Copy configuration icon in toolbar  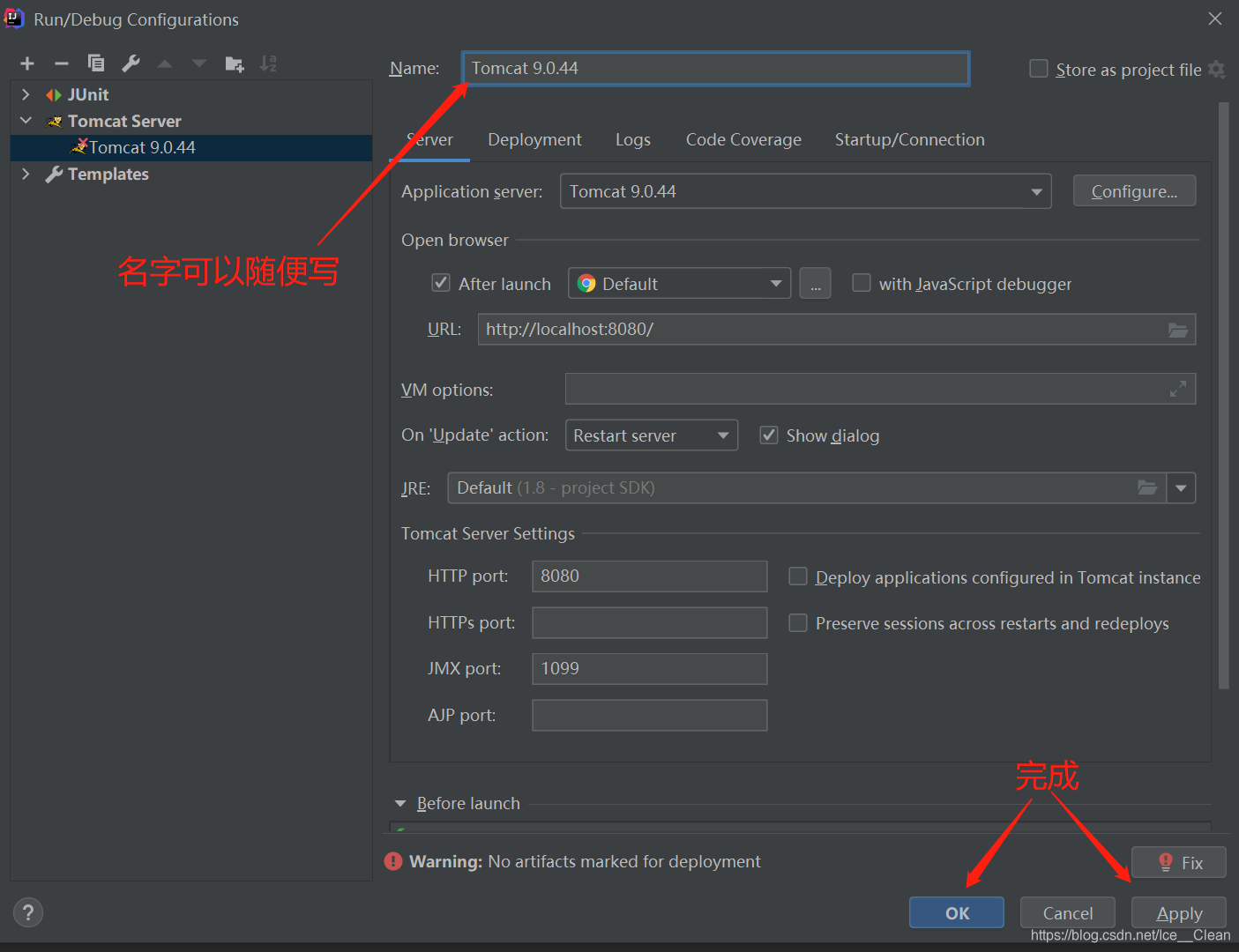click(x=96, y=63)
